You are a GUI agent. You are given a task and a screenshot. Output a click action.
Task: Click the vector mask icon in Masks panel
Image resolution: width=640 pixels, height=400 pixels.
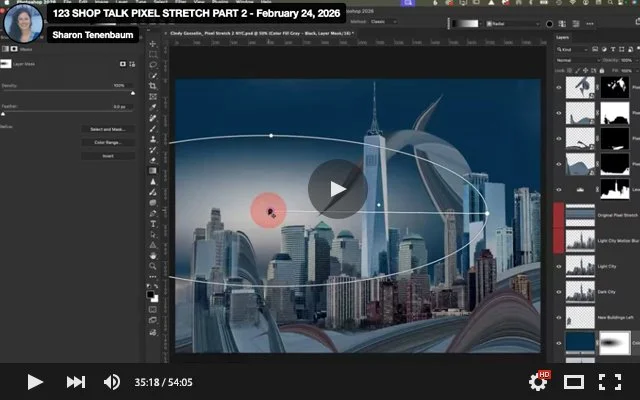[x=132, y=64]
